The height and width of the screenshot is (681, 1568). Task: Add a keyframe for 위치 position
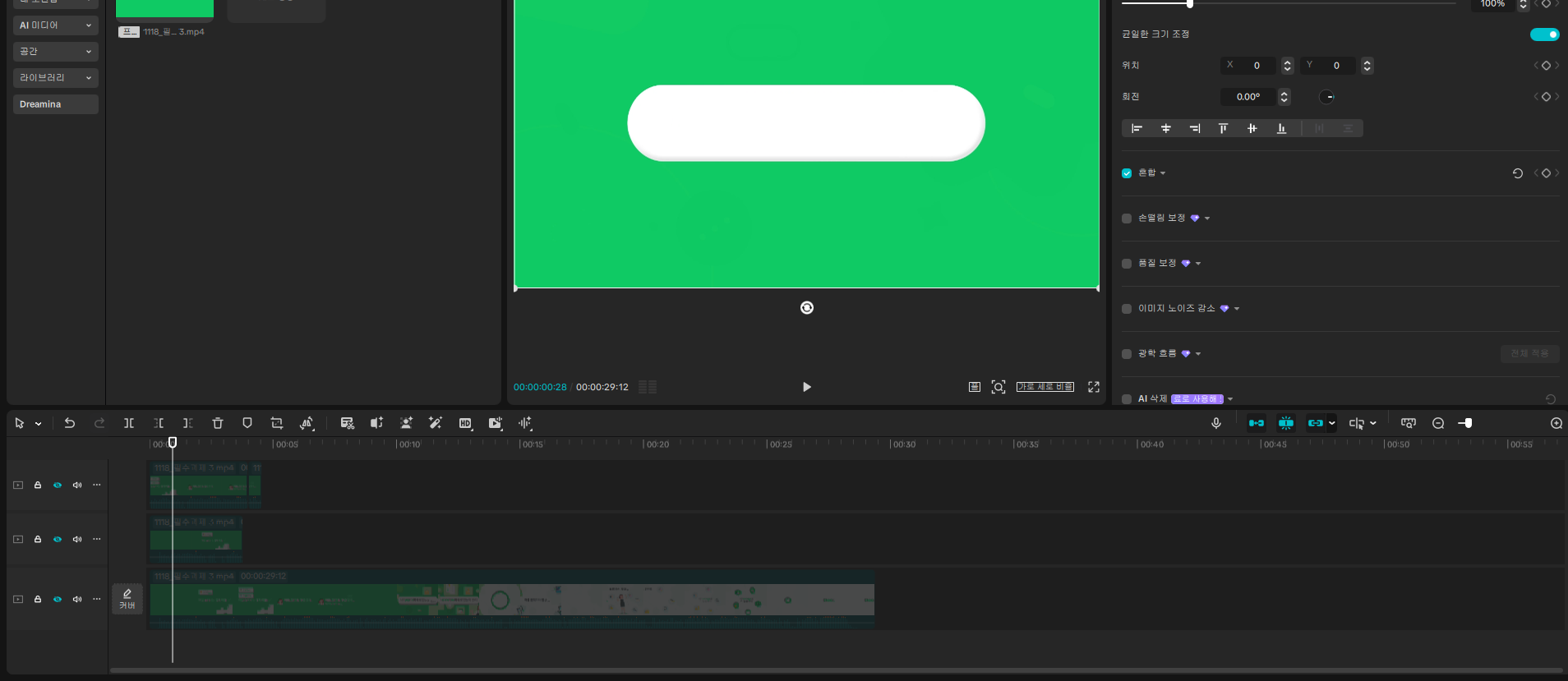coord(1546,66)
